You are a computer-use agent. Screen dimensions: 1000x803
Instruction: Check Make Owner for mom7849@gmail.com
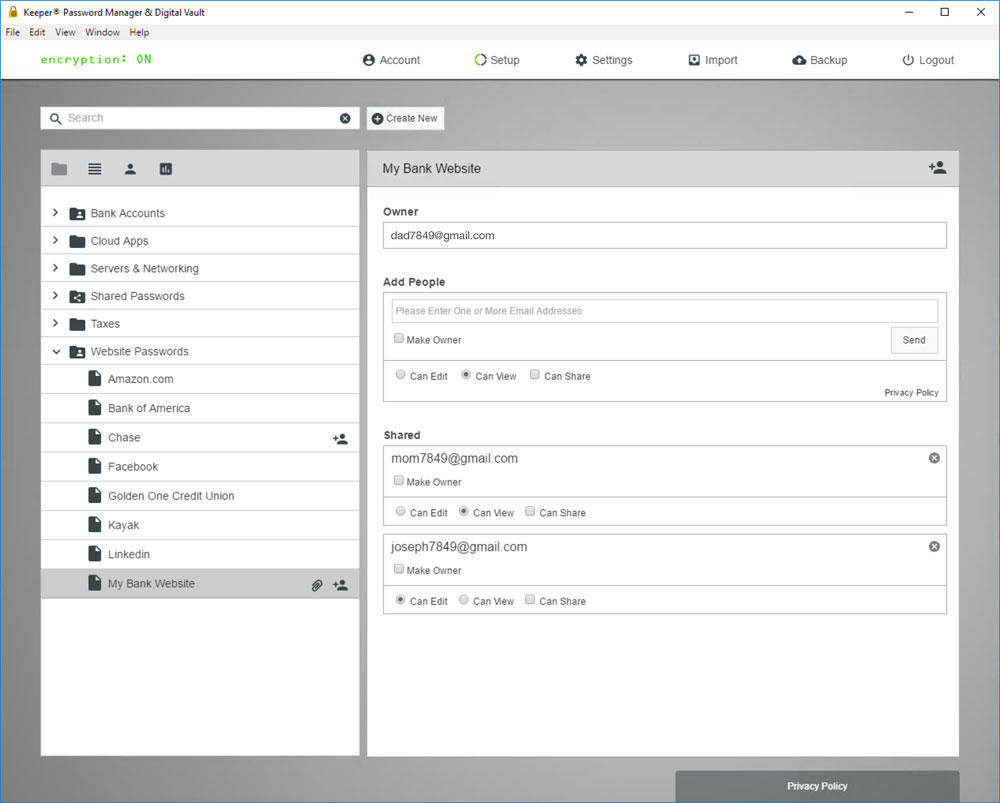399,480
